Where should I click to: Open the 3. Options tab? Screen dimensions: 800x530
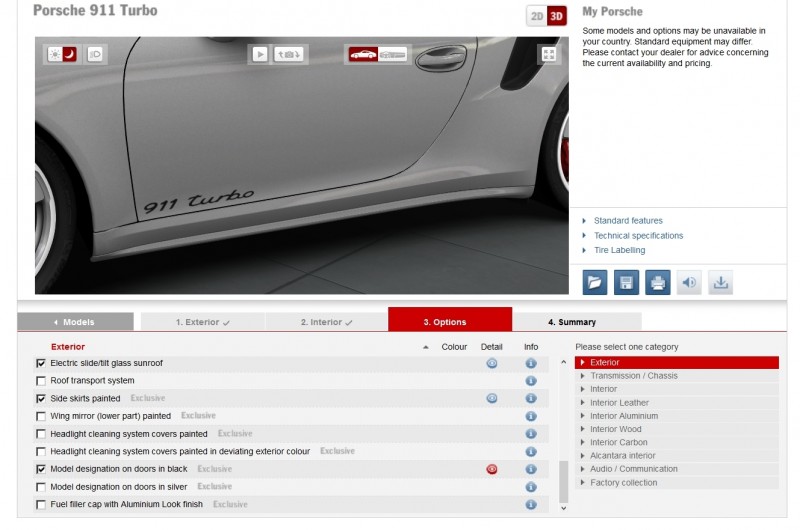coord(450,319)
